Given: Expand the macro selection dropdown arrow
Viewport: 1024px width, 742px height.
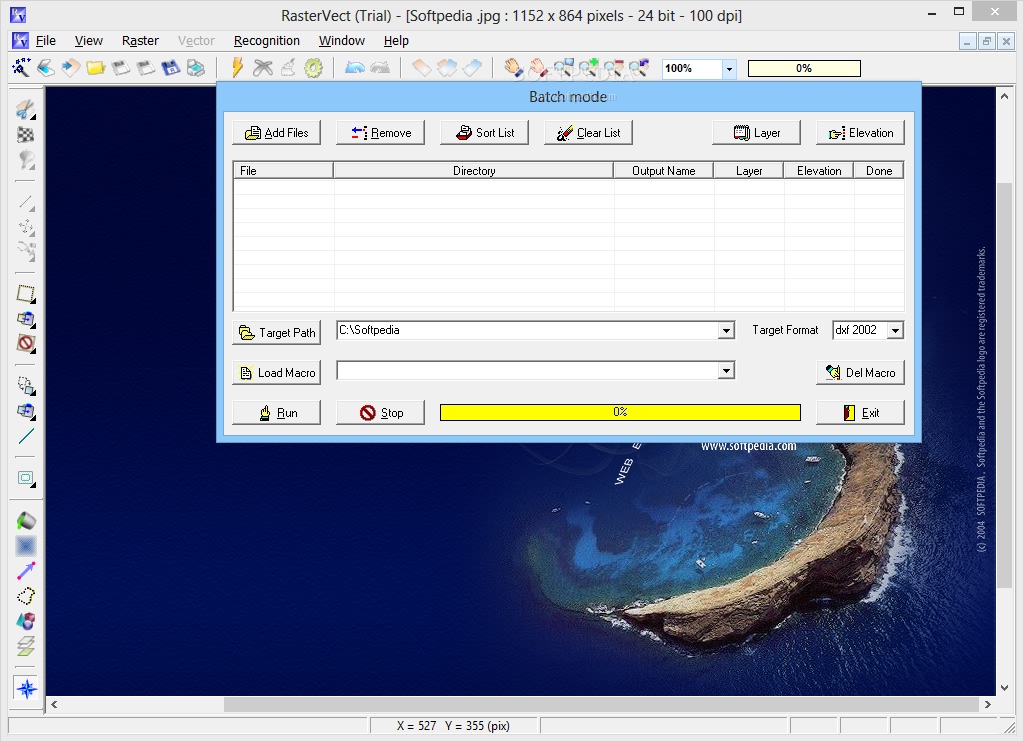Looking at the screenshot, I should pyautogui.click(x=726, y=371).
